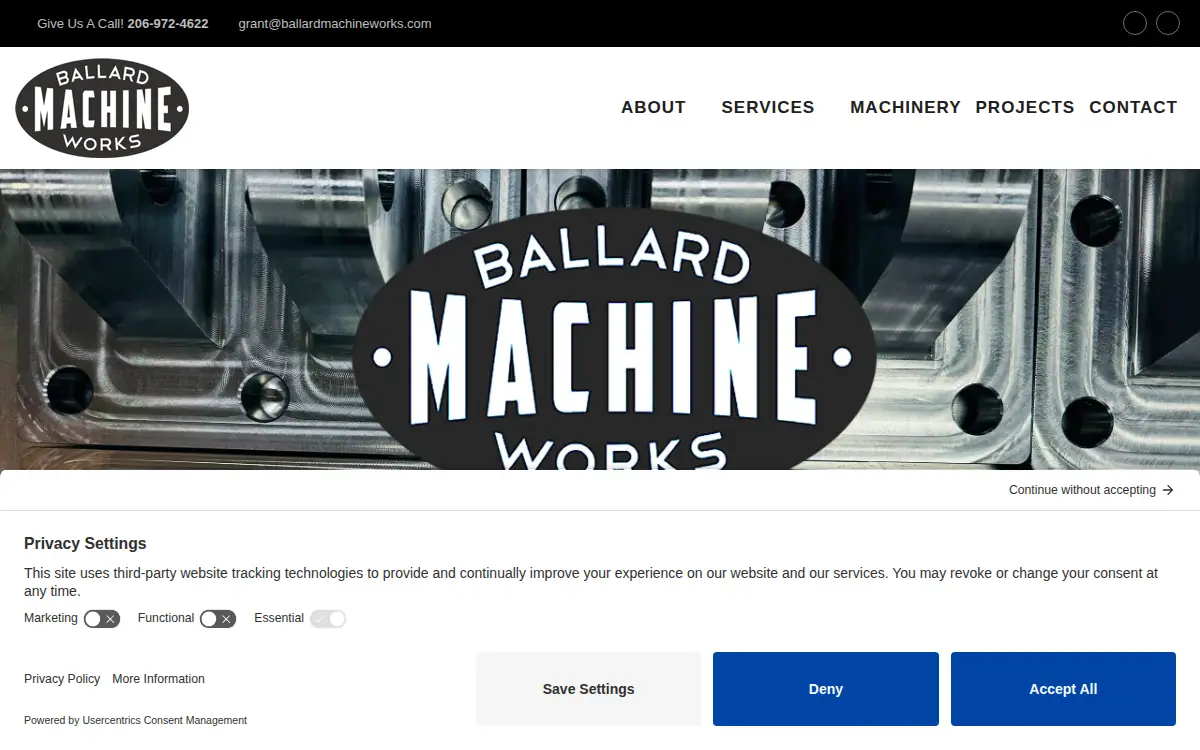The image size is (1200, 750).
Task: Click the Ballard Machine Works header logo
Action: [x=102, y=108]
